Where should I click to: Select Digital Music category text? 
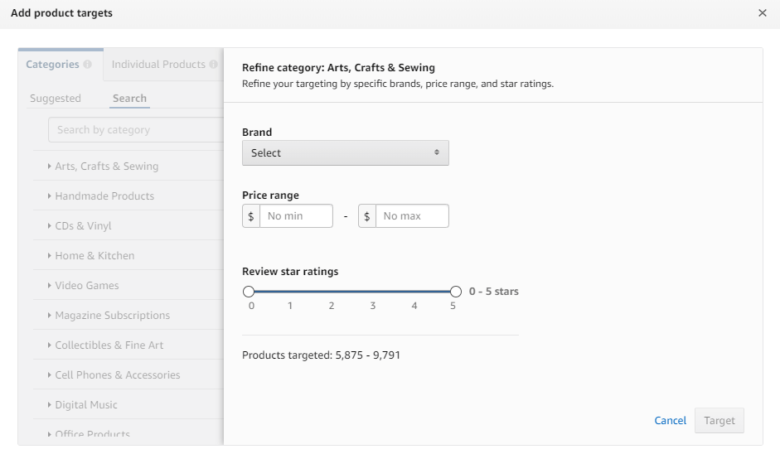click(86, 405)
